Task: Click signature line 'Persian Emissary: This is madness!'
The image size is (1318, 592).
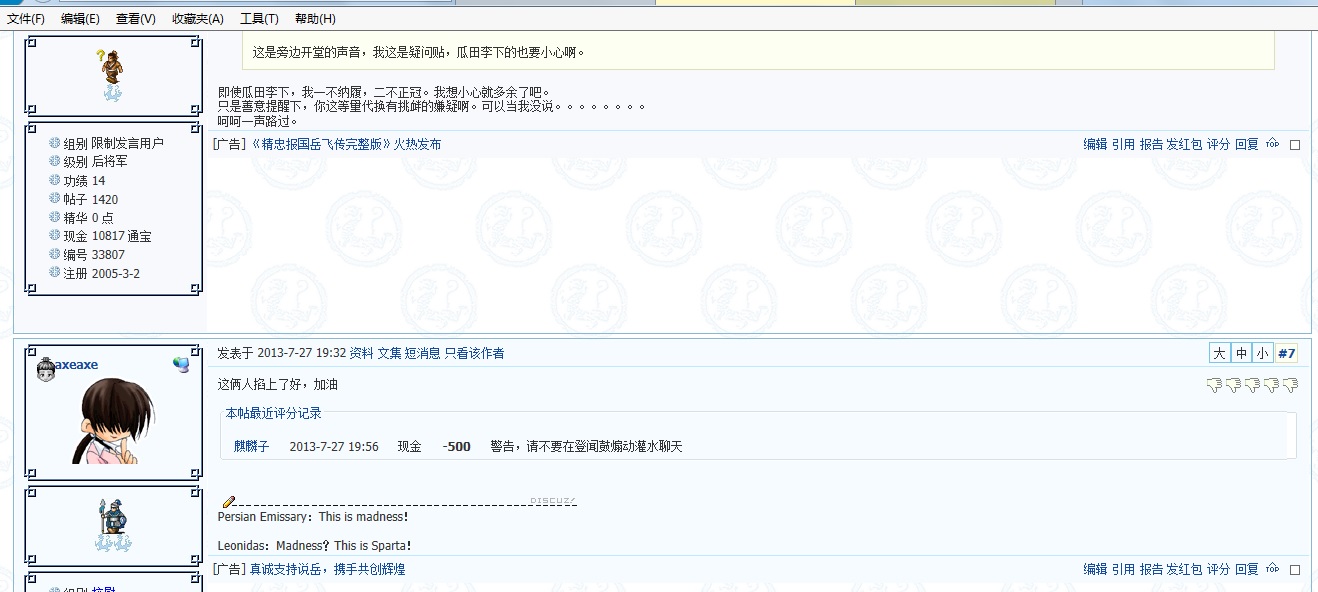Action: click(313, 517)
